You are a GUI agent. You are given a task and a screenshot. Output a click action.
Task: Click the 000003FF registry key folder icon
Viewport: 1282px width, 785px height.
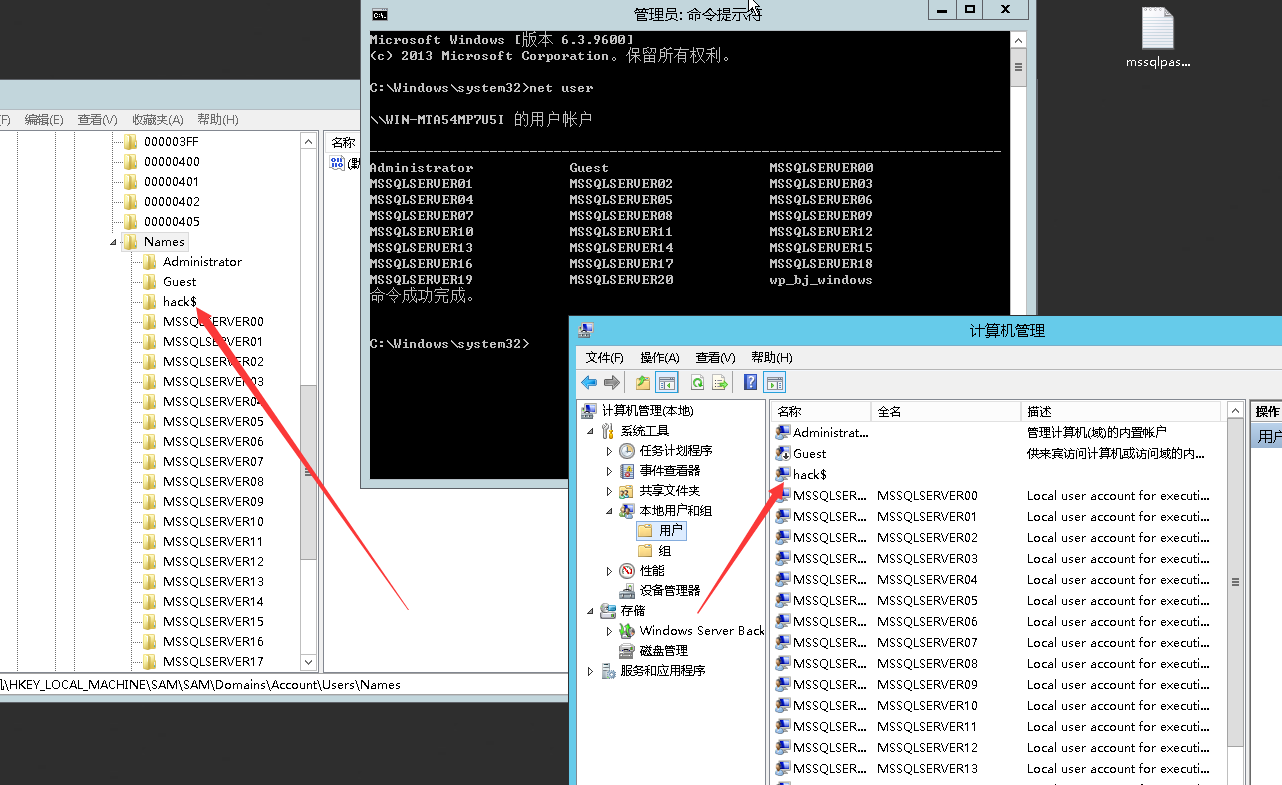coord(130,141)
